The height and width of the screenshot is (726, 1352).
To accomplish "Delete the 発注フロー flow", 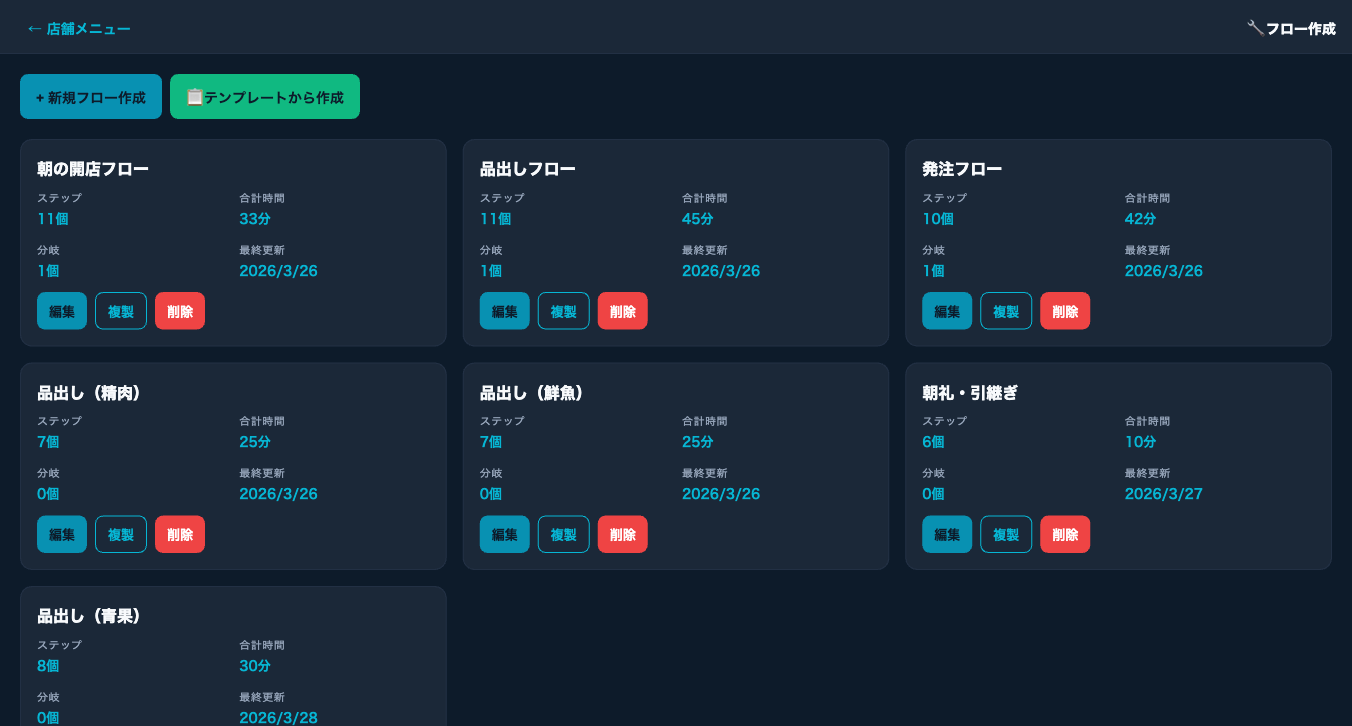I will (1065, 311).
